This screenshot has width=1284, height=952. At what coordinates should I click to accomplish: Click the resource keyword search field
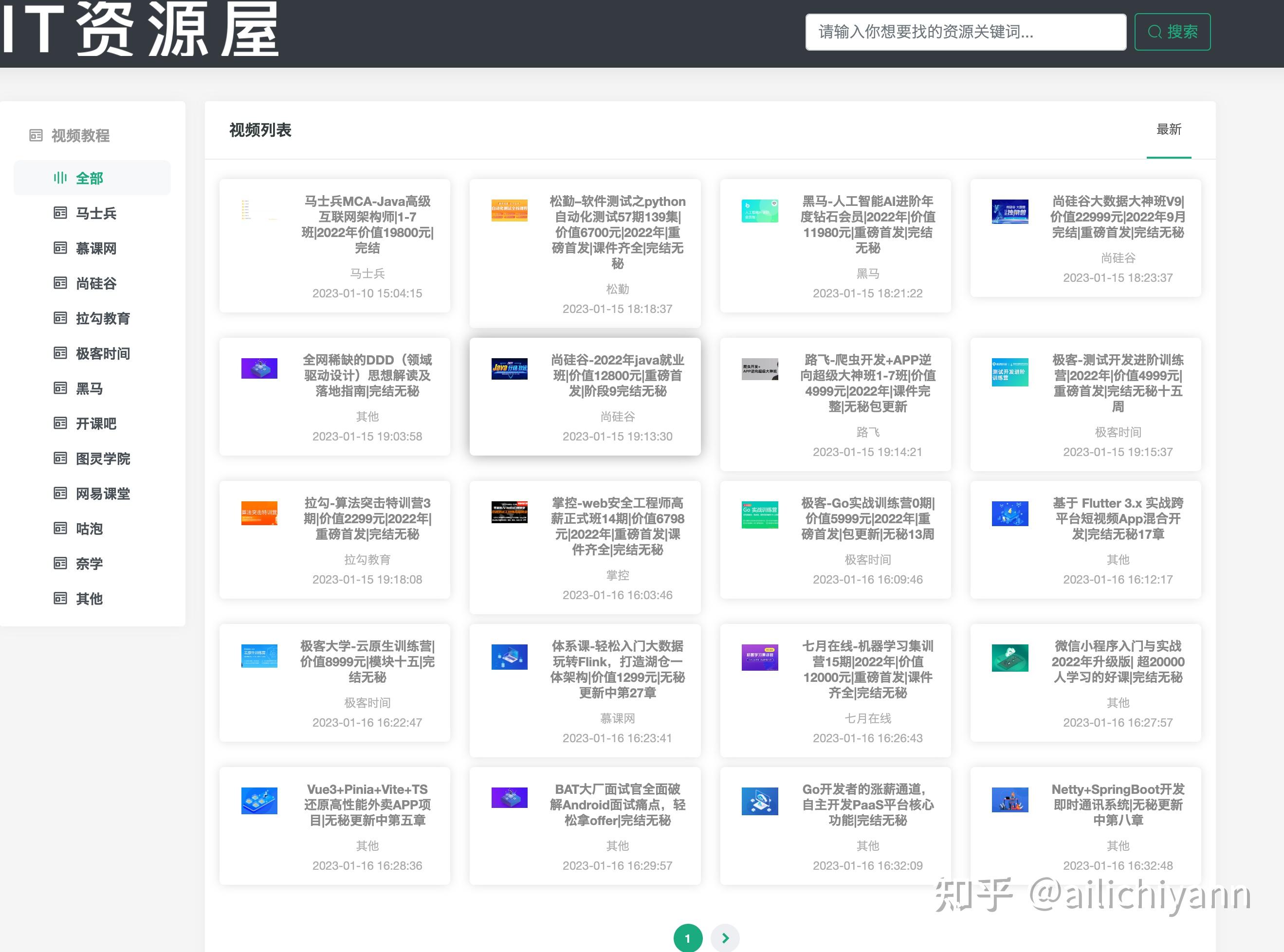965,32
